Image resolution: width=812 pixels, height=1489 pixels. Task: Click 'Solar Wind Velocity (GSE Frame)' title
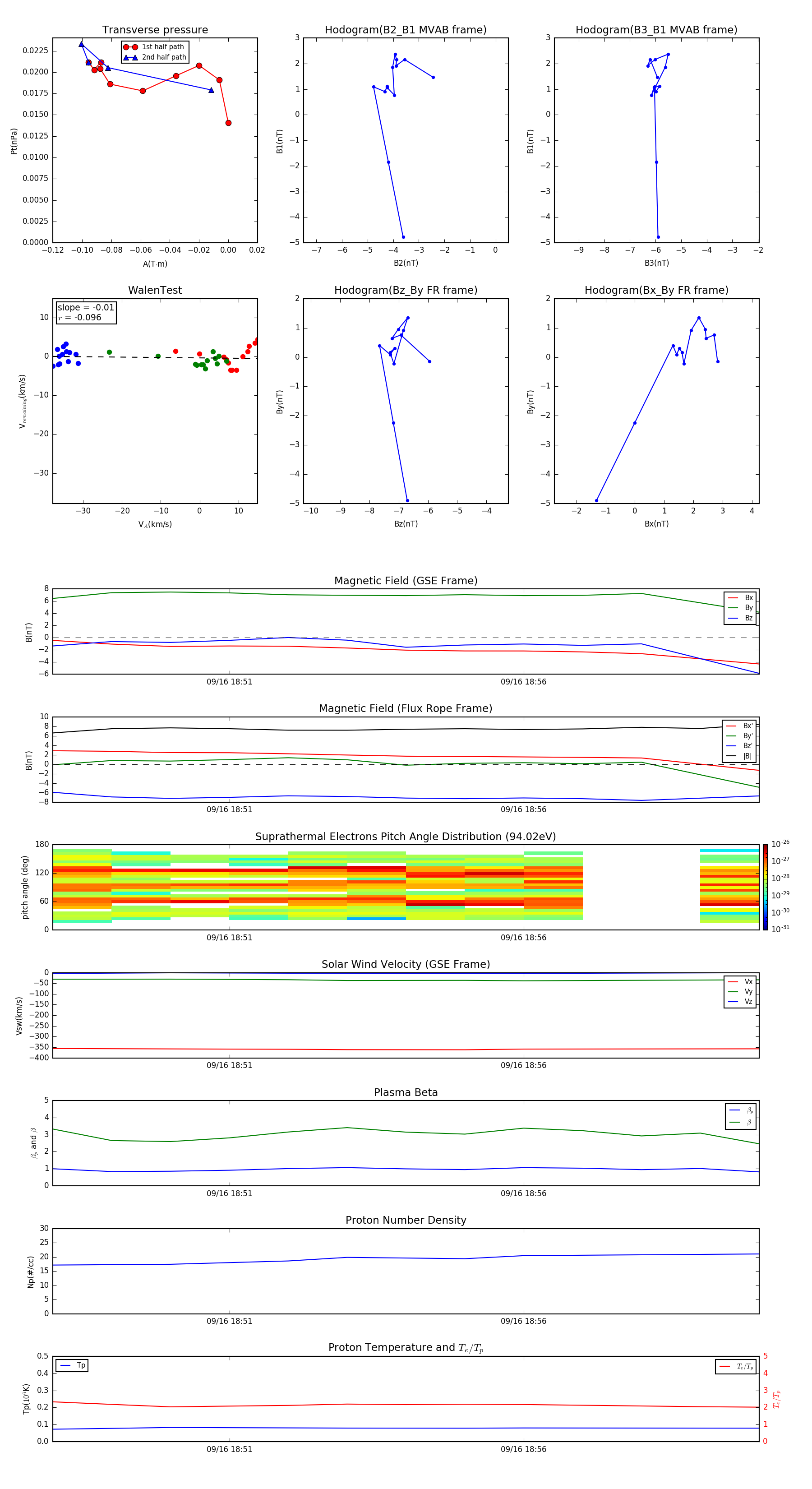406,965
